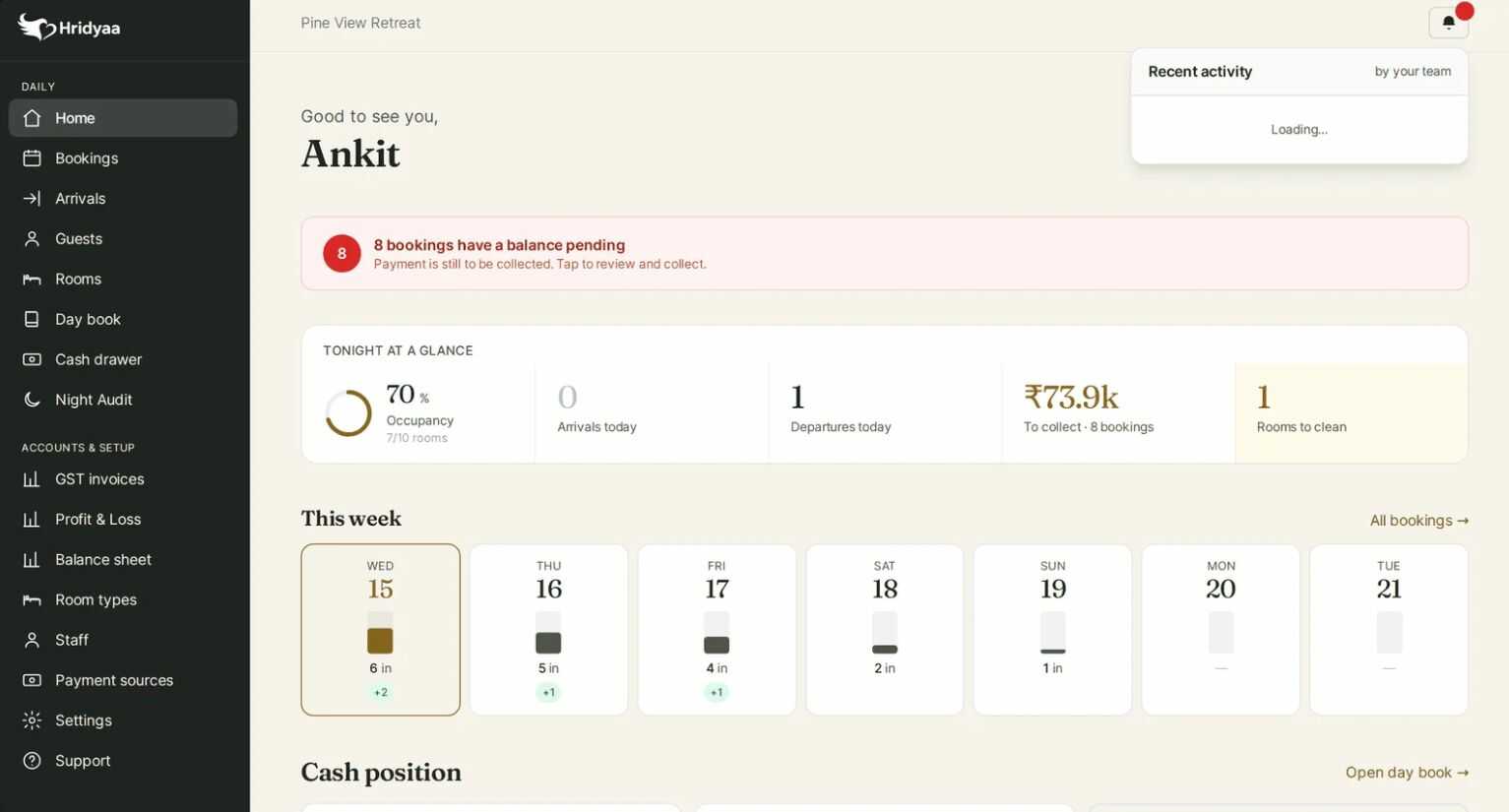
Task: Click the Arrivals arrow icon in sidebar
Action: 31,199
